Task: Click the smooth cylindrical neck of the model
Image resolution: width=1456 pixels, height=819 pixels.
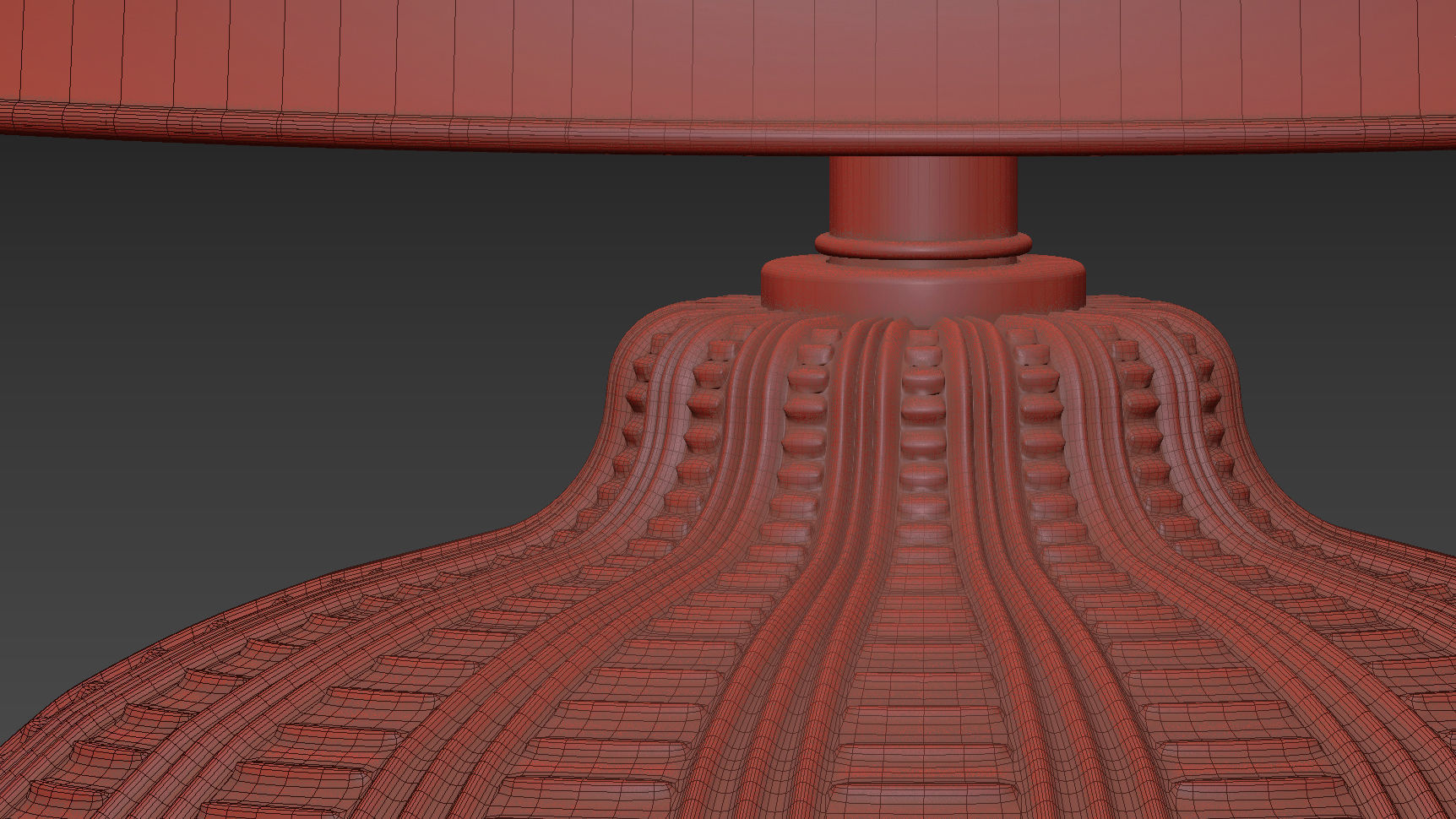Action: (x=923, y=196)
